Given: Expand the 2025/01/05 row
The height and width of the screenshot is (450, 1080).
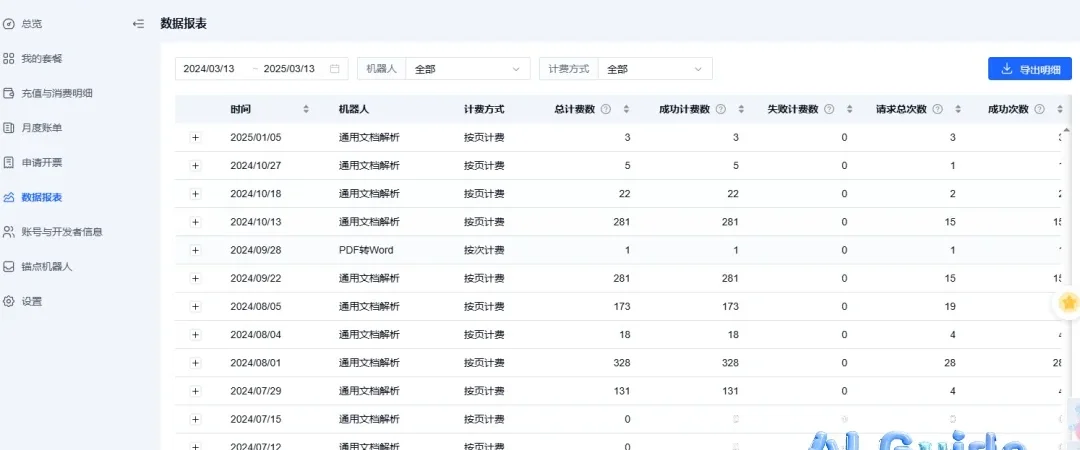Looking at the screenshot, I should (196, 137).
